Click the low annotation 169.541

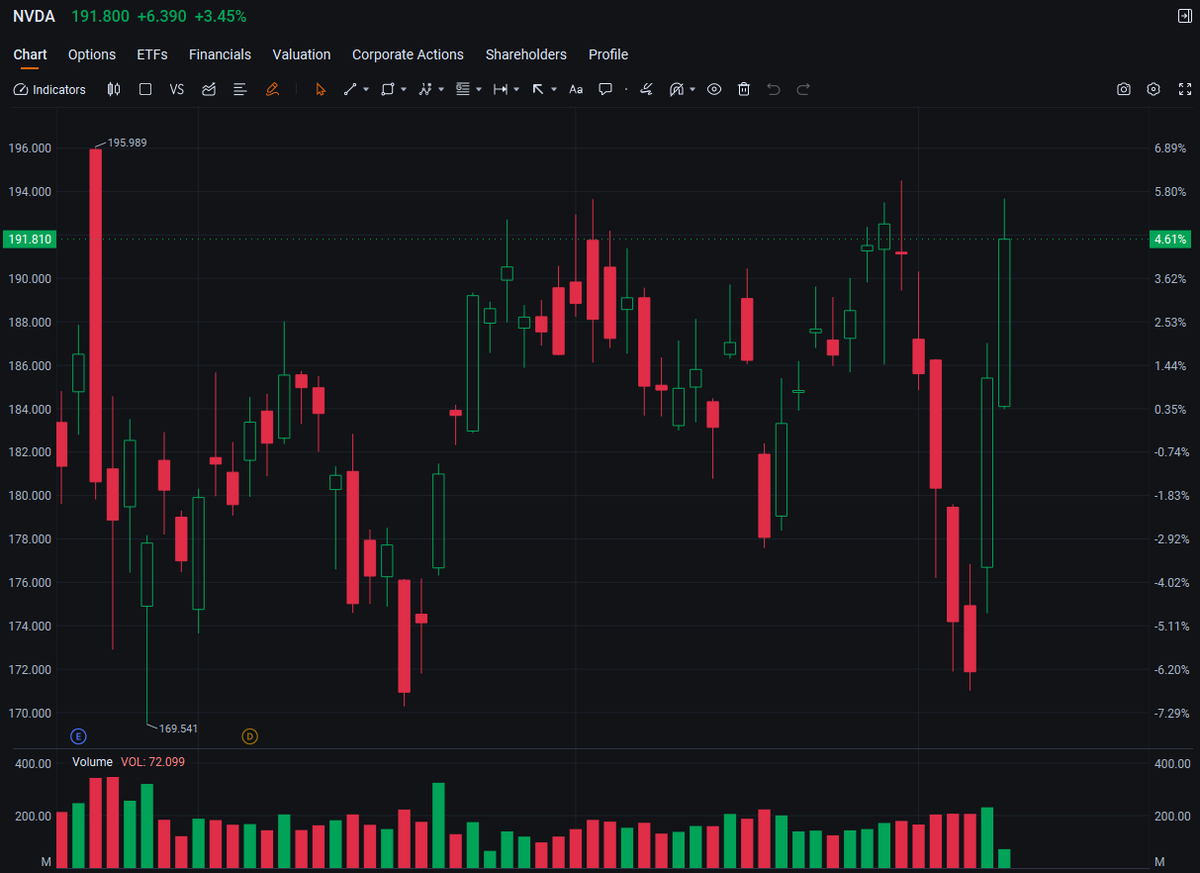[178, 728]
